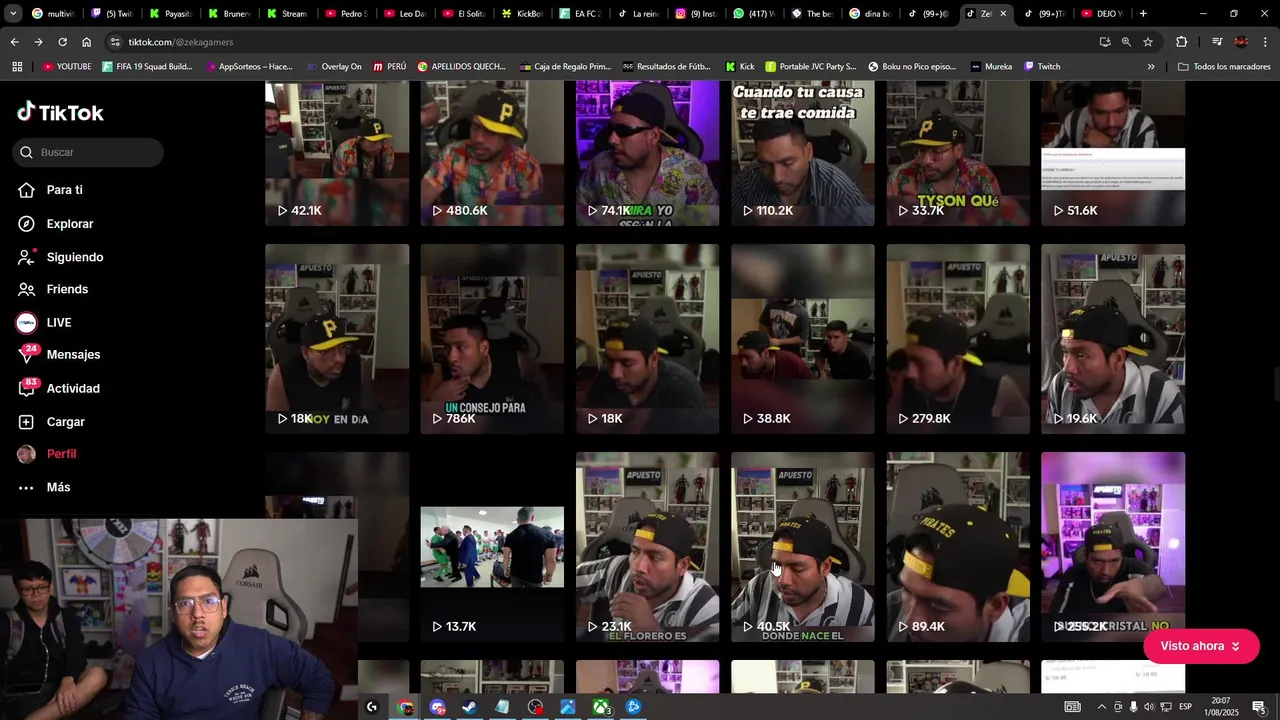Screen dimensions: 1280x720
Task: Open the Twitch bookmark
Action: (1042, 67)
